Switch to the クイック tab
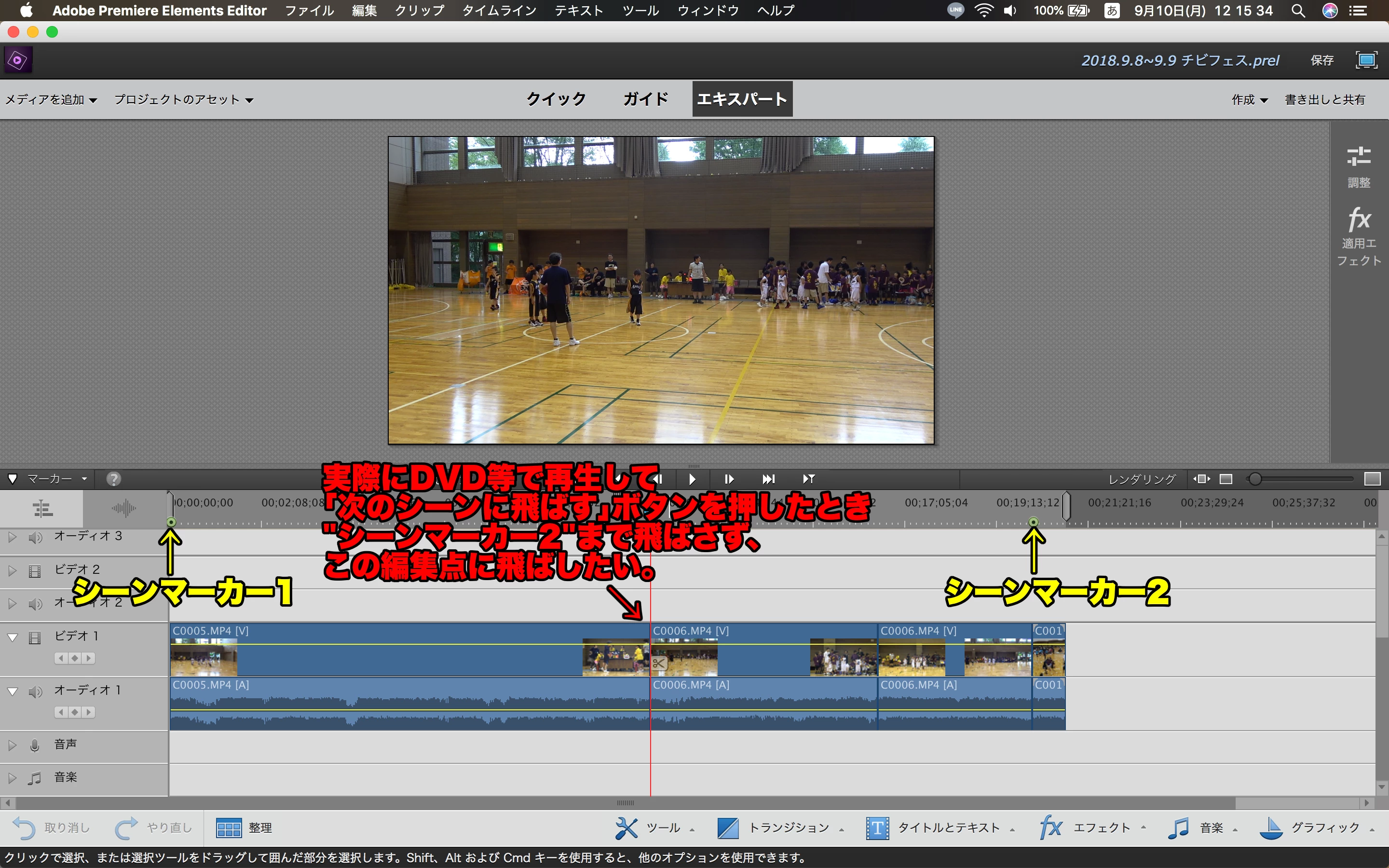The height and width of the screenshot is (868, 1389). pos(556,99)
